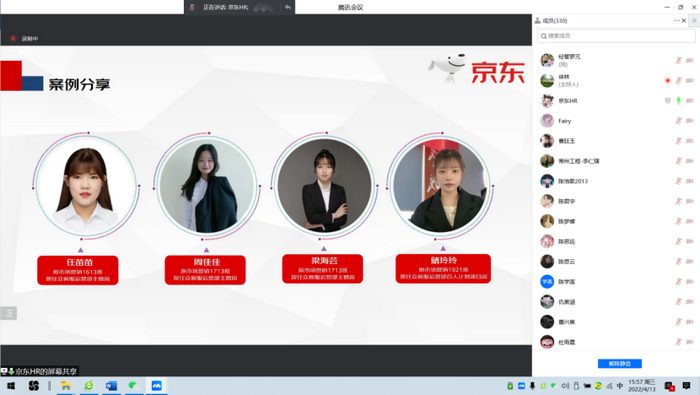Click the recording indicator next to the host
The width and height of the screenshot is (700, 395).
(667, 80)
